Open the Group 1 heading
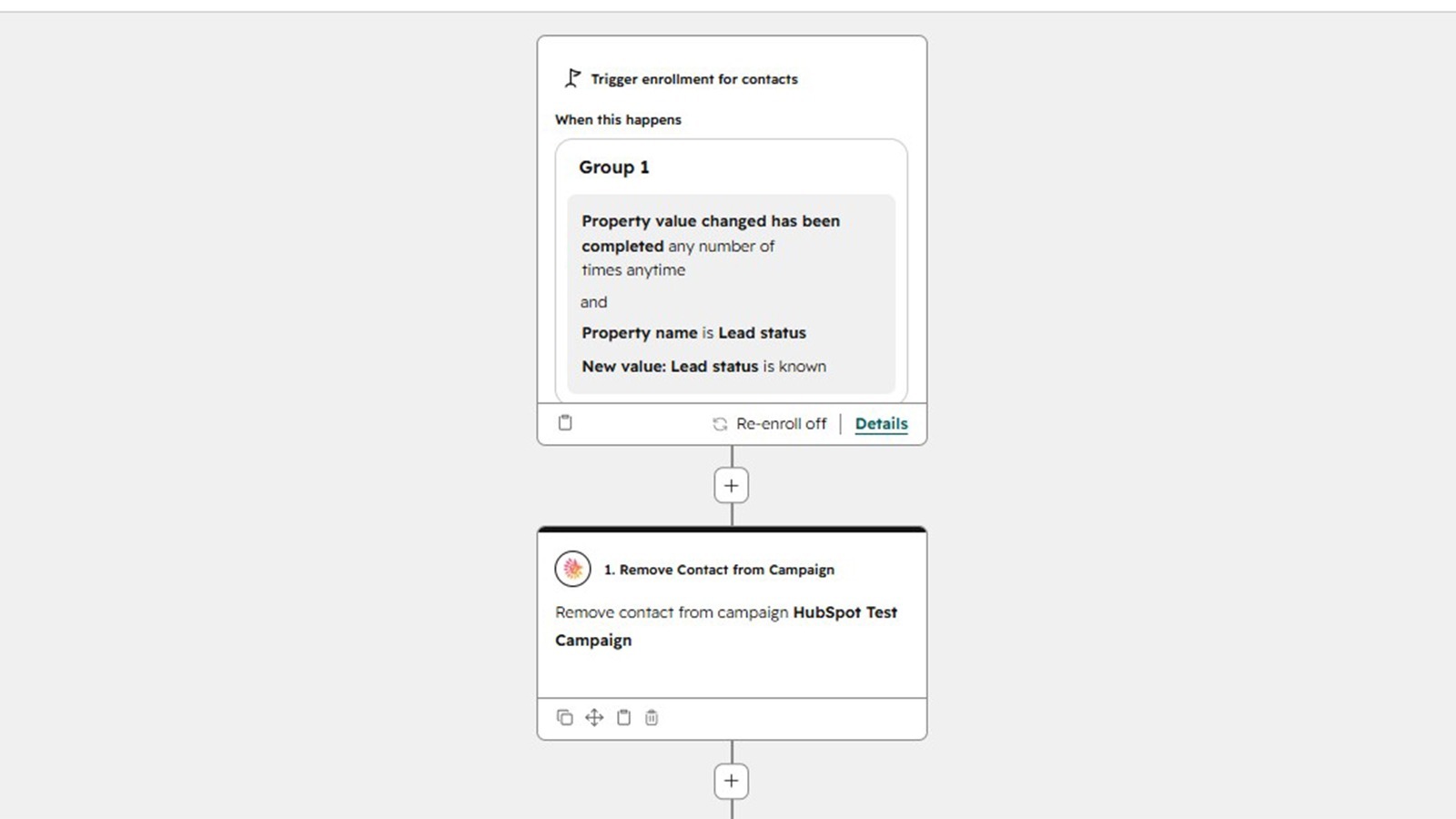1456x819 pixels. (x=614, y=167)
